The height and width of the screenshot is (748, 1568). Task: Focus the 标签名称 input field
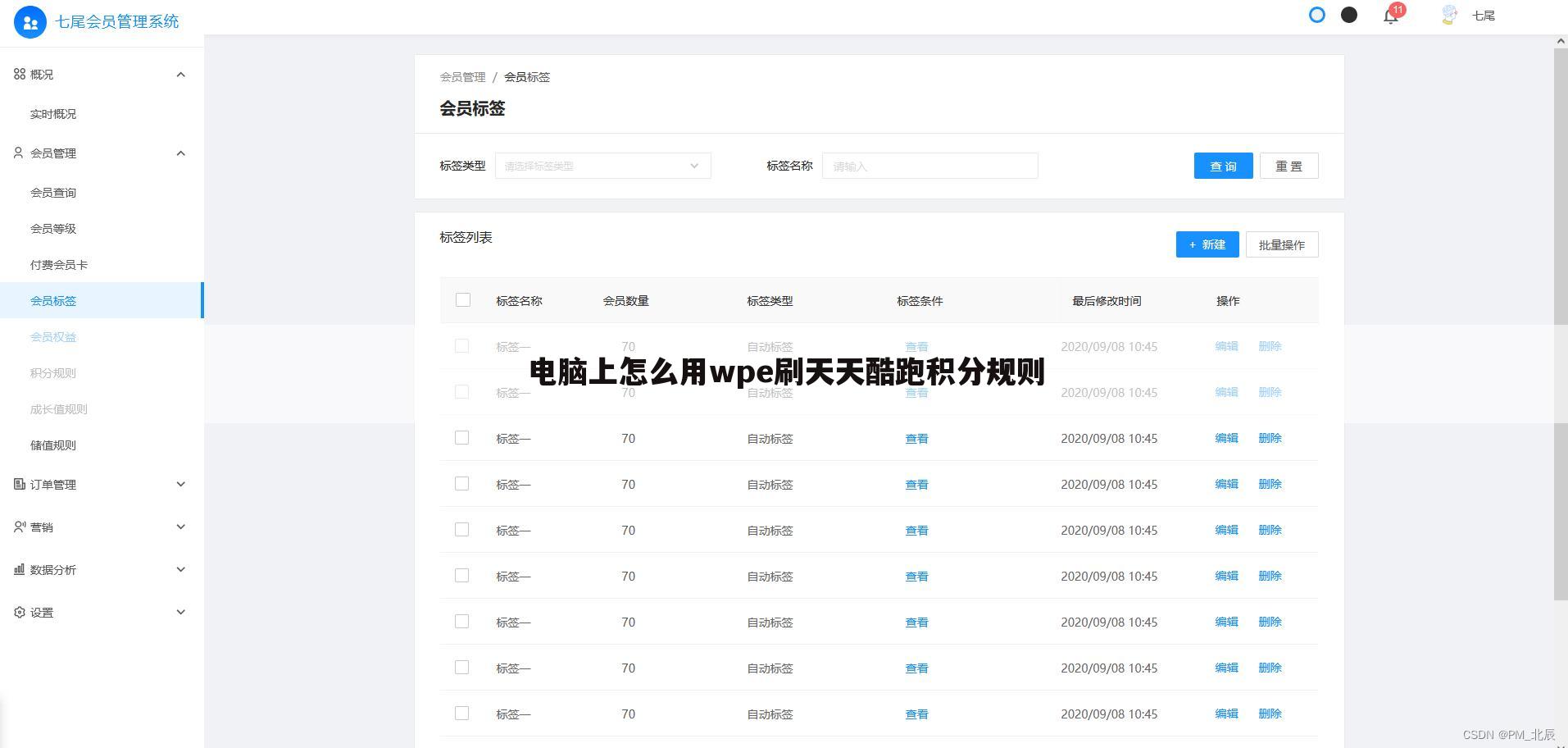(x=929, y=166)
